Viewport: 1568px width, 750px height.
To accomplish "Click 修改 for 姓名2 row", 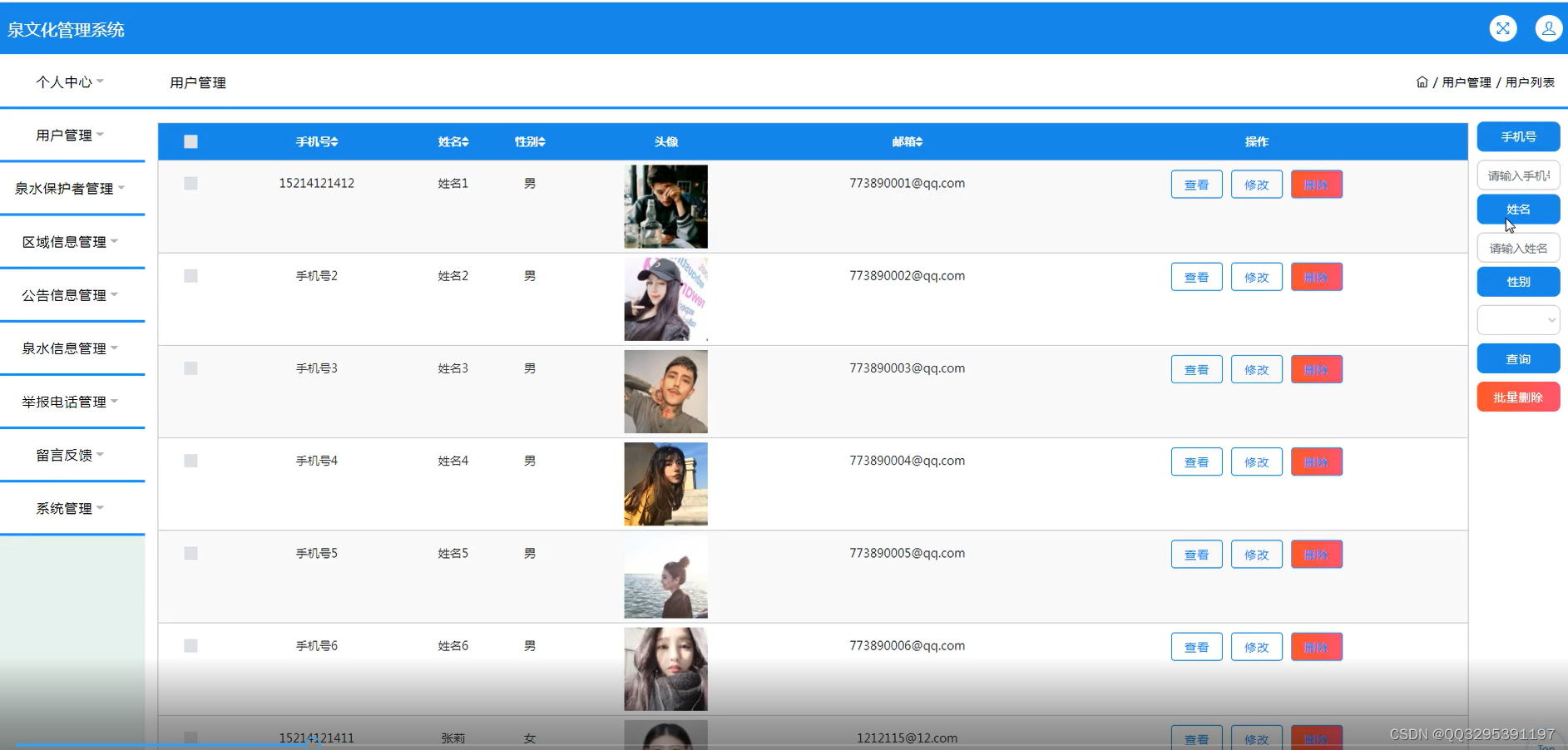I will coord(1256,277).
